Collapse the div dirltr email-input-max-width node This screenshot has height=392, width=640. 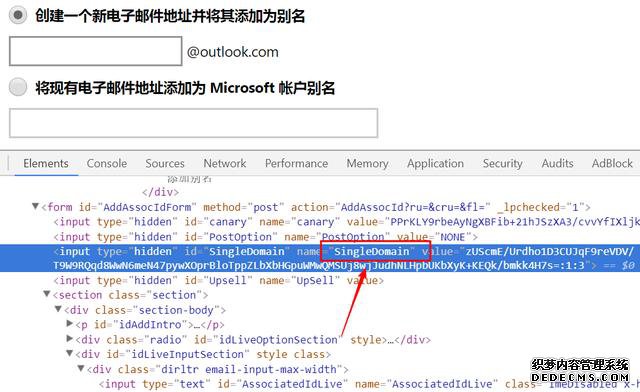[x=81, y=369]
